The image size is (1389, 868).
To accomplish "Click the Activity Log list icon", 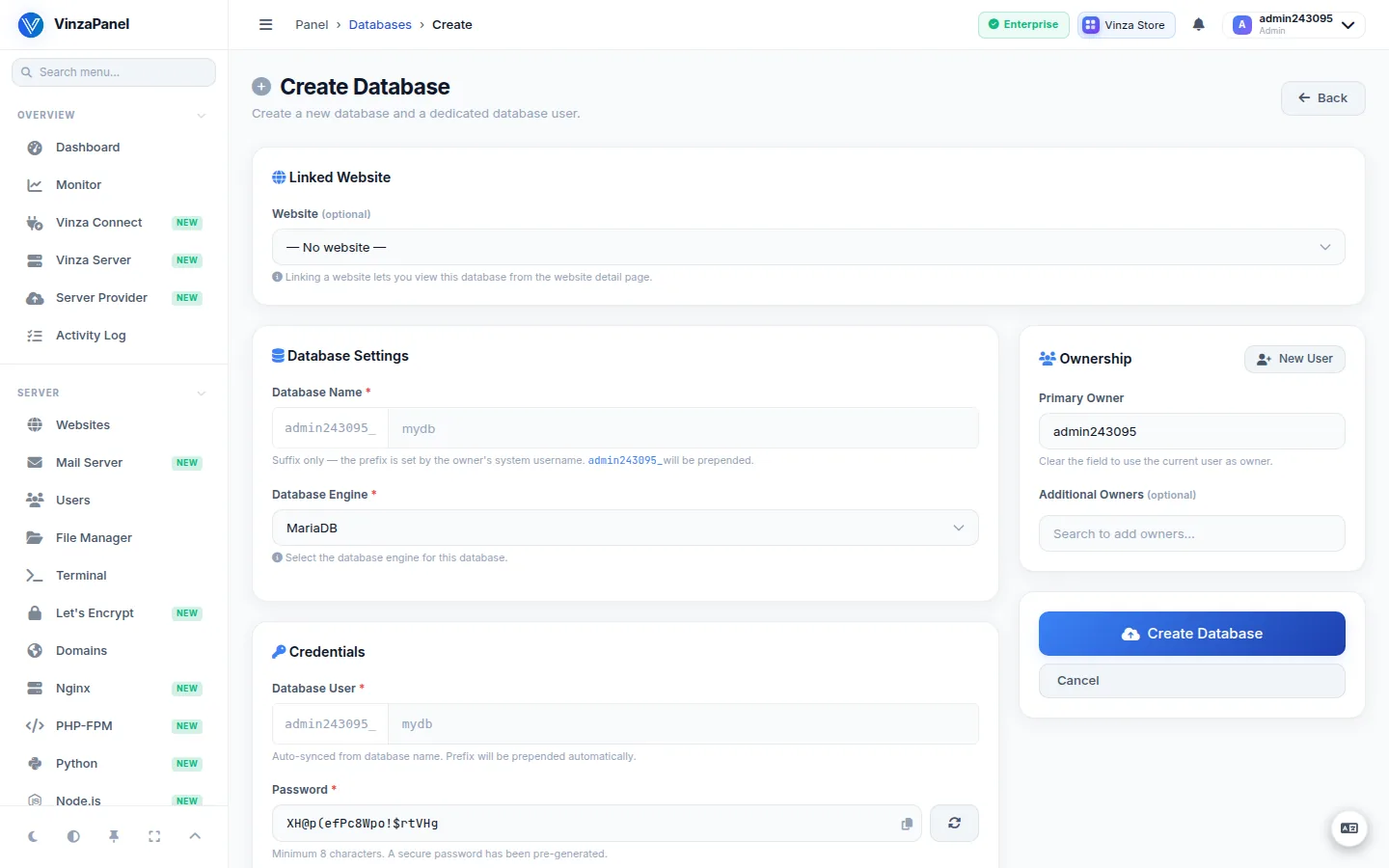I will [35, 336].
